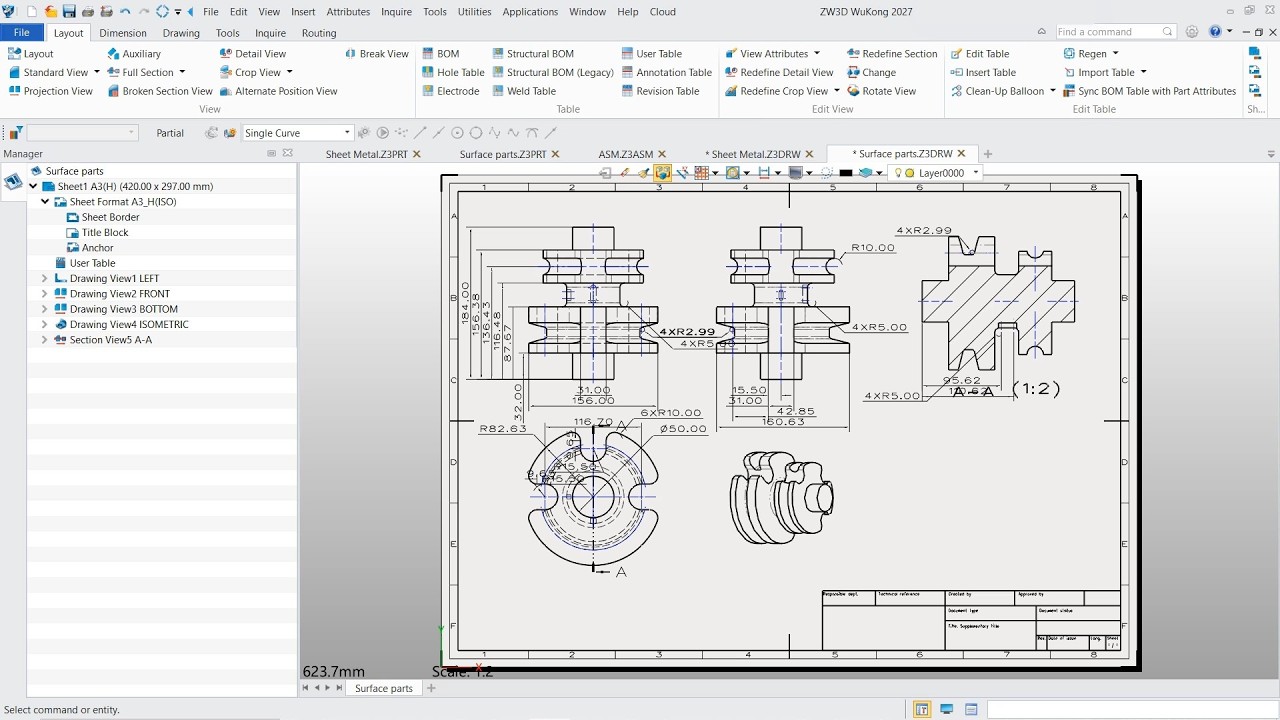Expand the Drawing View1 LEFT node
Screen dimensions: 1280x720
coord(44,279)
